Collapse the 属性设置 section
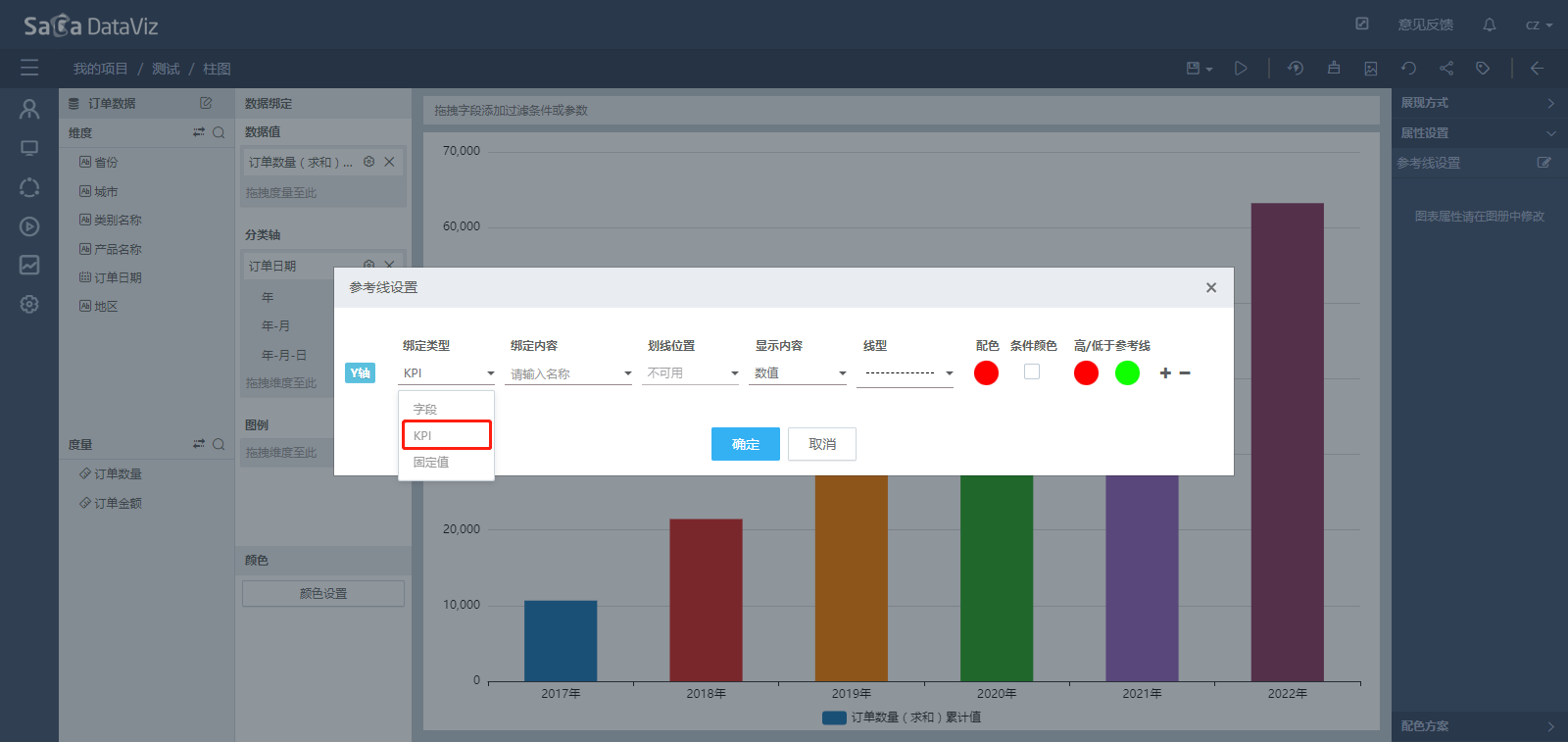This screenshot has height=742, width=1568. coord(1480,133)
